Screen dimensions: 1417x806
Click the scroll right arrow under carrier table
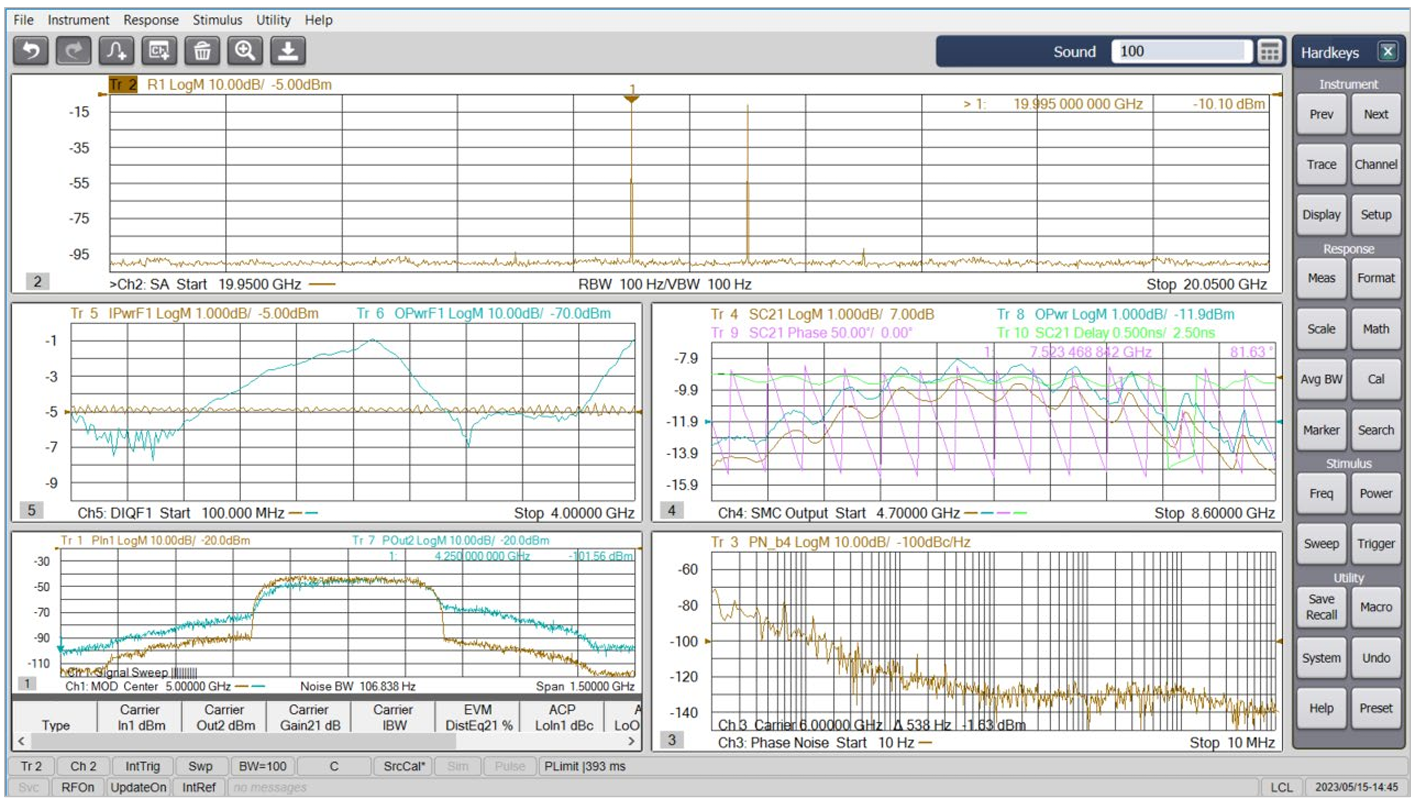(x=632, y=741)
